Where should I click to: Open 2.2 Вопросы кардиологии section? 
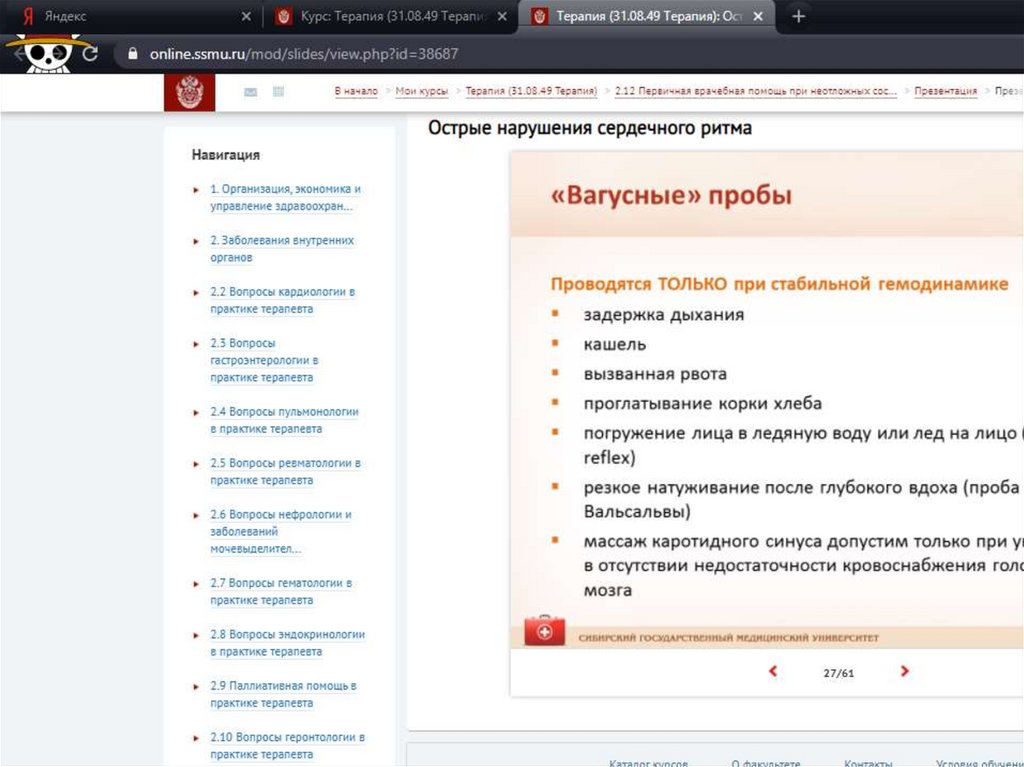tap(282, 300)
